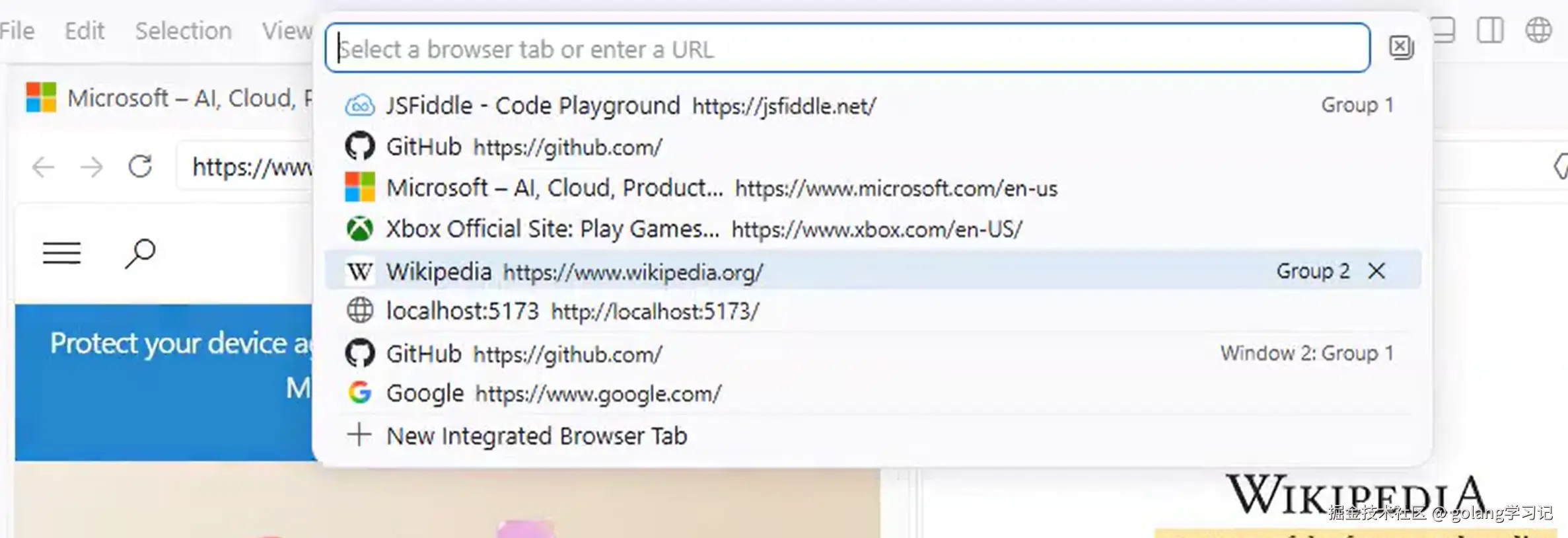Click New Integrated Browser Tab
The height and width of the screenshot is (538, 1568).
click(x=873, y=436)
